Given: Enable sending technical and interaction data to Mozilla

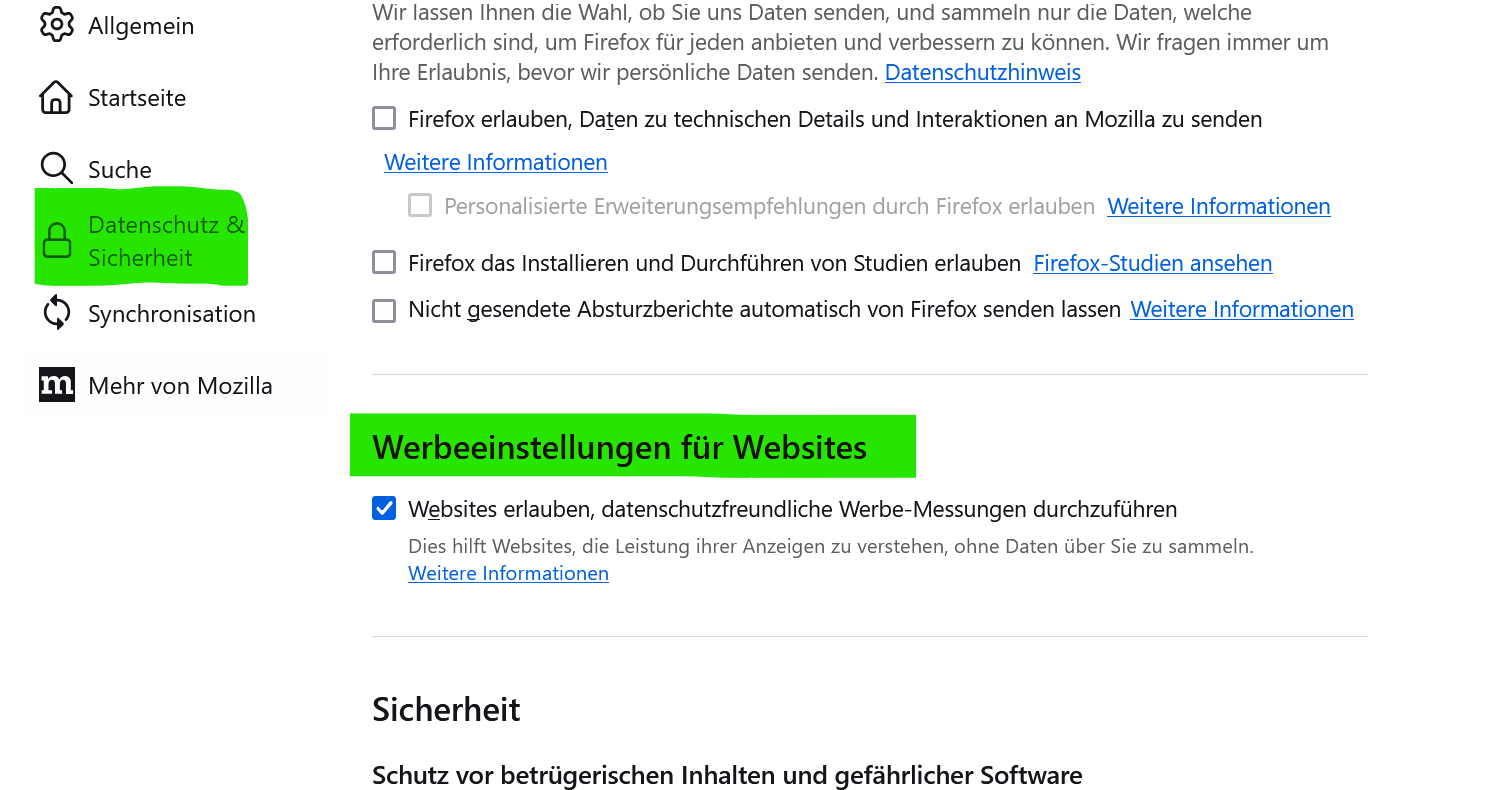Looking at the screenshot, I should [384, 119].
